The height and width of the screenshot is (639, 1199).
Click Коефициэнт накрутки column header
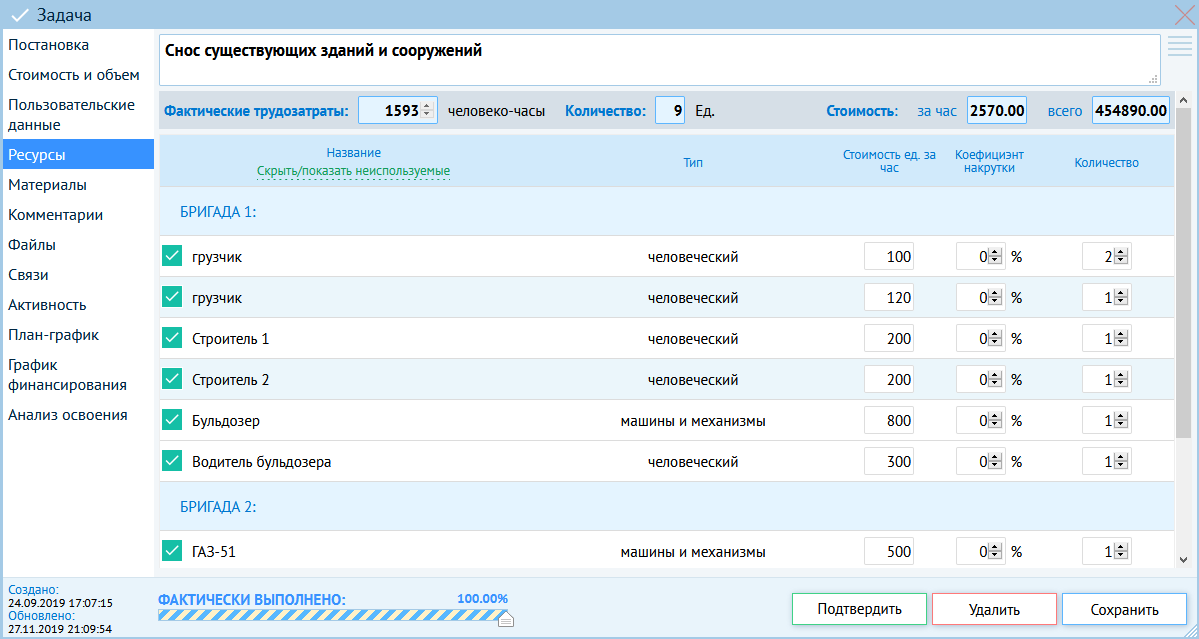[989, 161]
